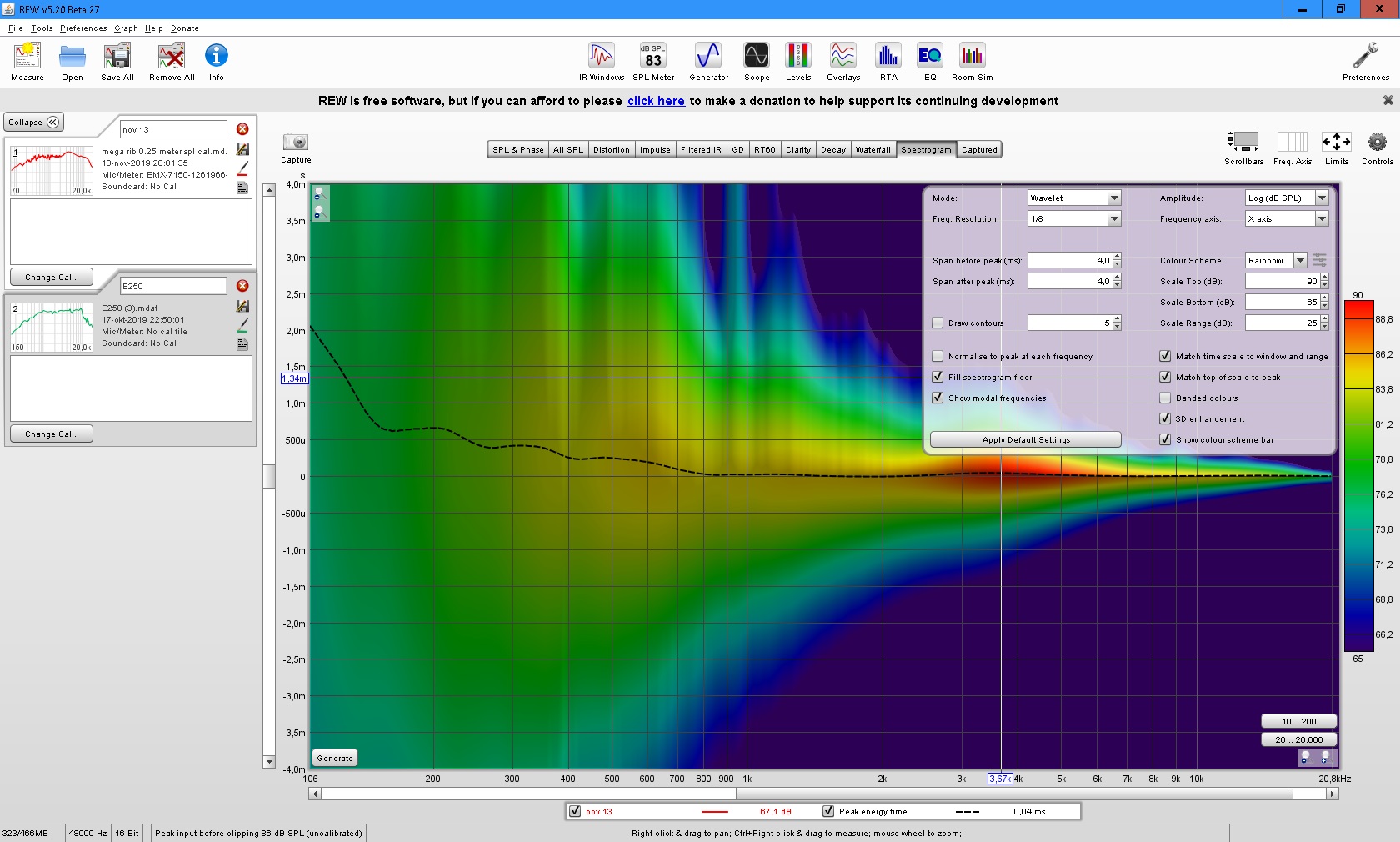Capture the graph image
Screen dimensions: 1400x842
pyautogui.click(x=296, y=148)
